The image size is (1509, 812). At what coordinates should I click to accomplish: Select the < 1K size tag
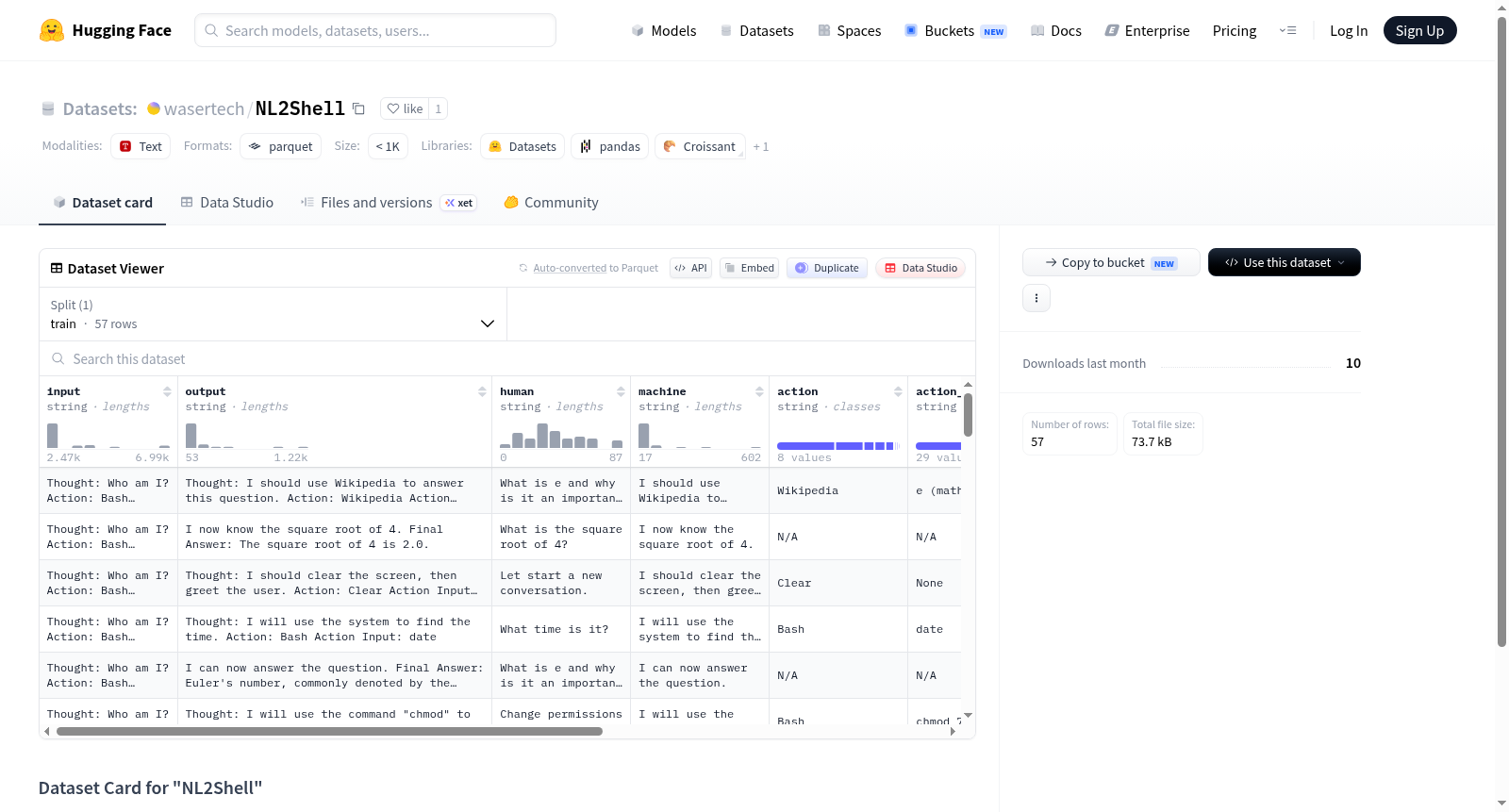pyautogui.click(x=388, y=146)
